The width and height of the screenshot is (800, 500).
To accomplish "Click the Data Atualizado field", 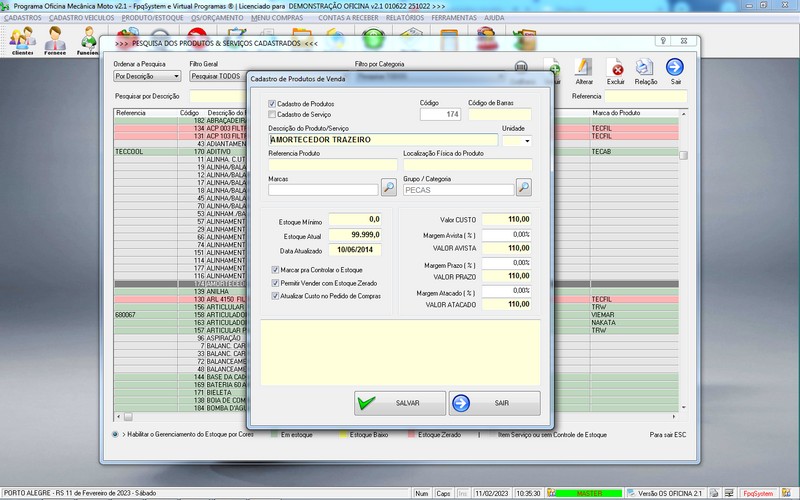I will coord(355,250).
